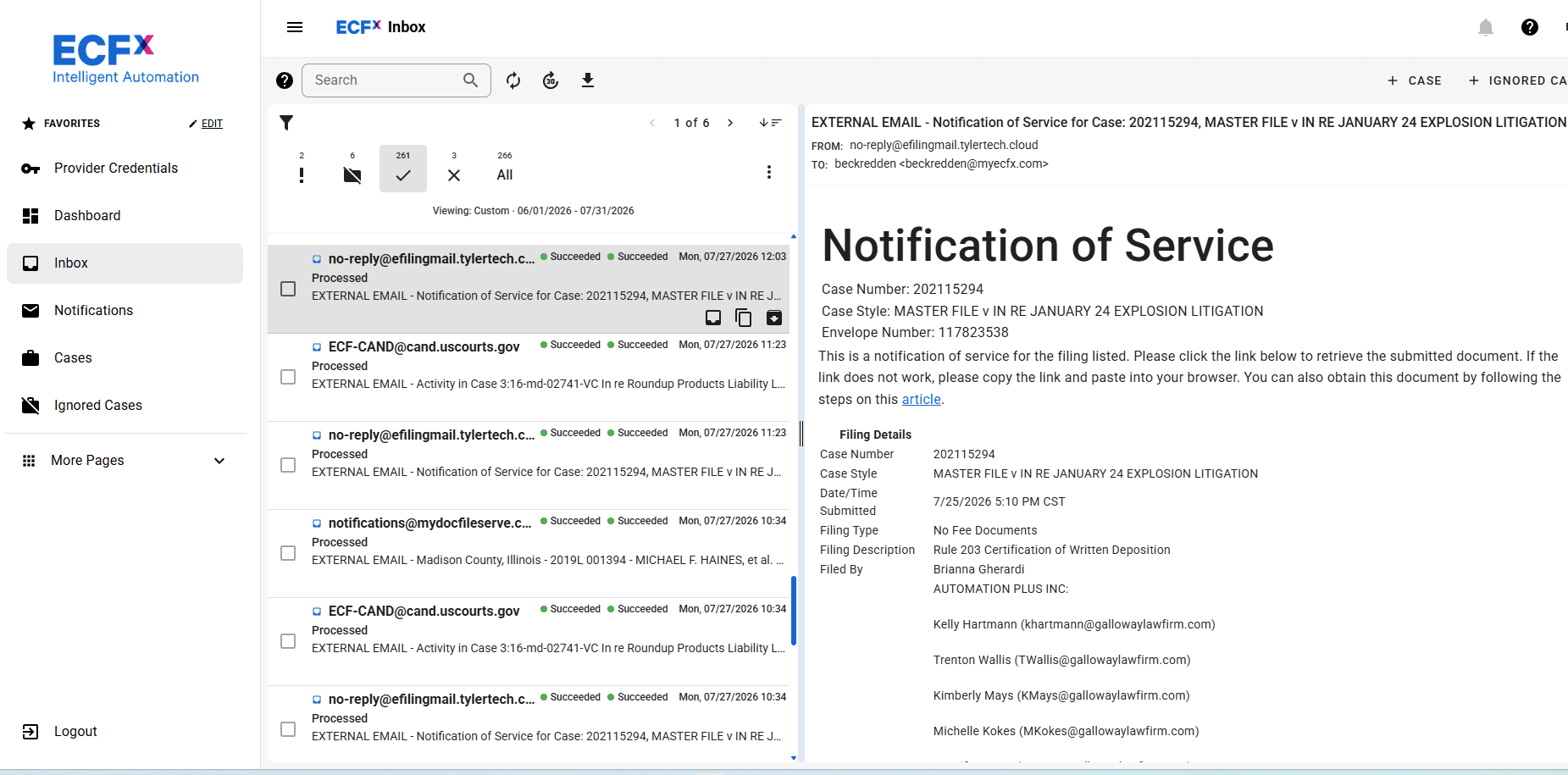The height and width of the screenshot is (775, 1568).
Task: Open the article link in email body
Action: pyautogui.click(x=921, y=400)
